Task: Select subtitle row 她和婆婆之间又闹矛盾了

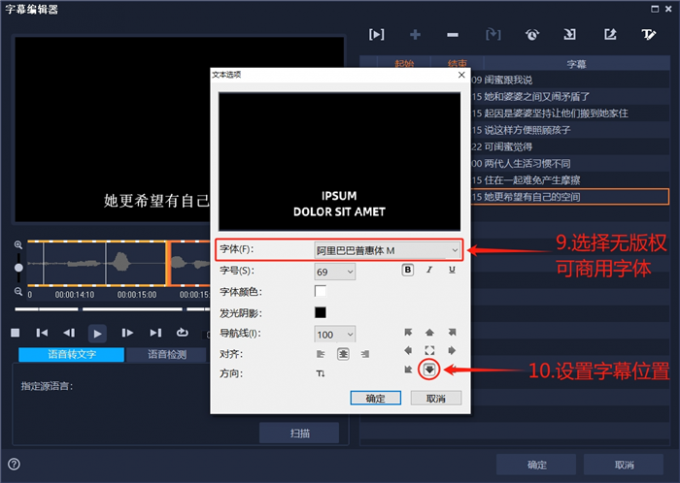Action: 570,96
